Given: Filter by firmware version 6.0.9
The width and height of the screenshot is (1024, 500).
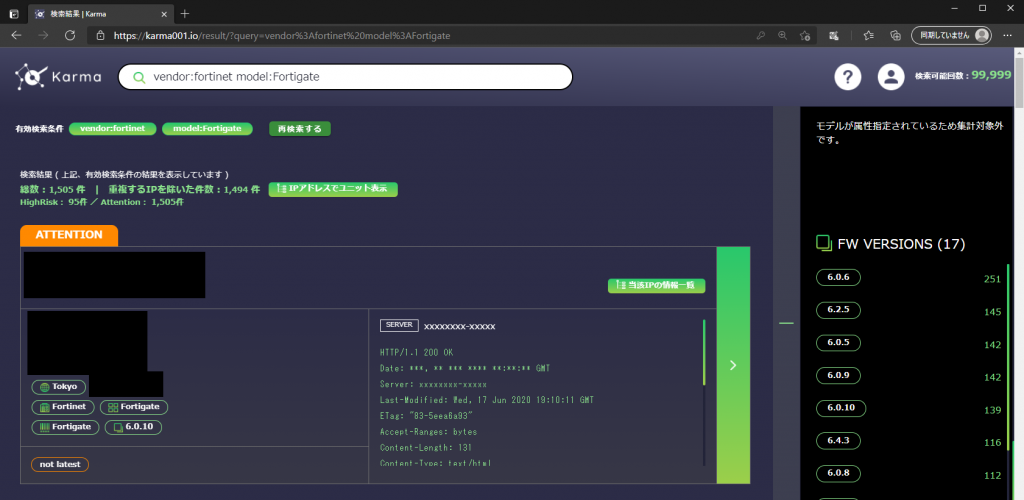Looking at the screenshot, I should pyautogui.click(x=839, y=376).
